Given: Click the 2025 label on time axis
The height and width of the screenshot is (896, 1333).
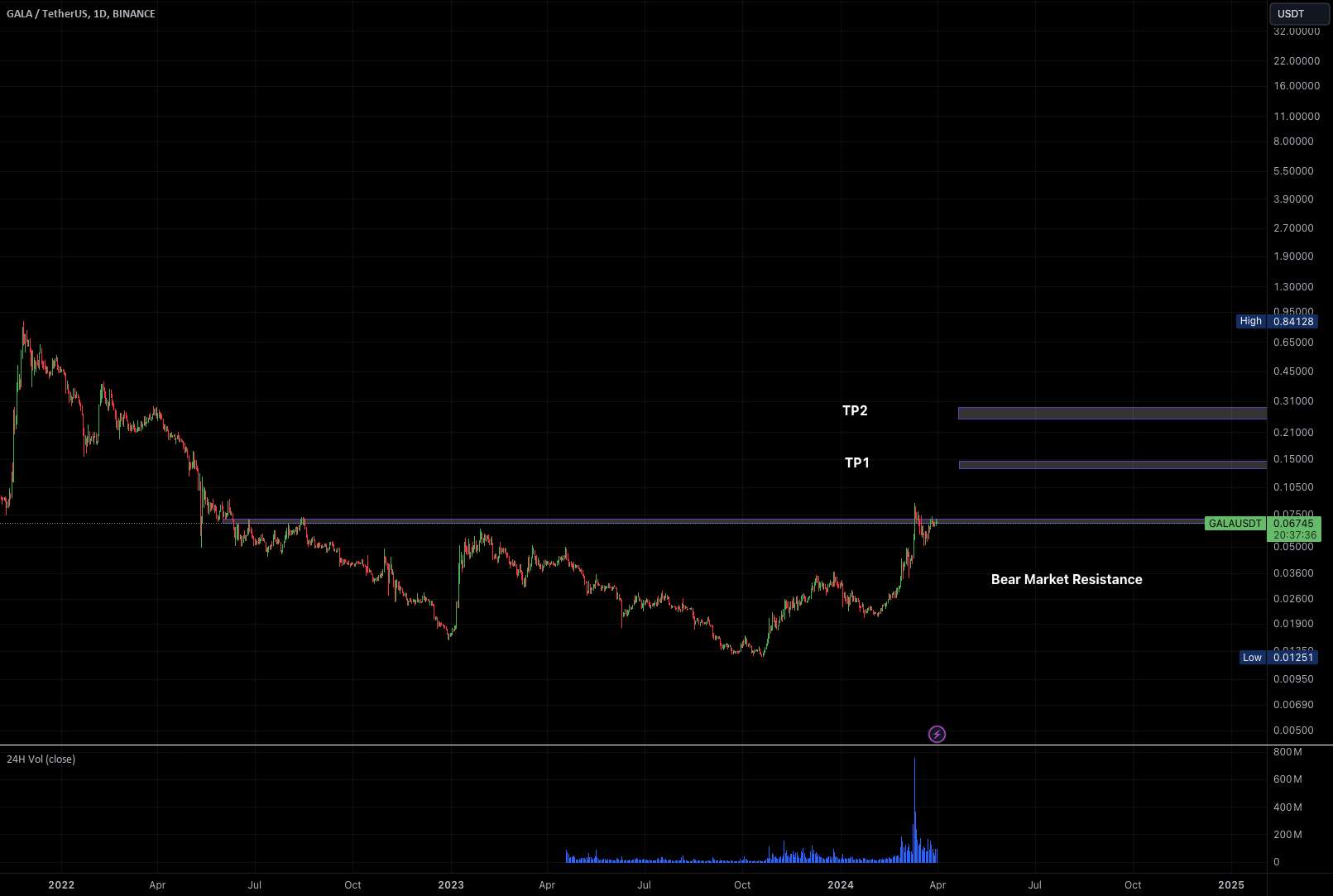Looking at the screenshot, I should point(1231,884).
